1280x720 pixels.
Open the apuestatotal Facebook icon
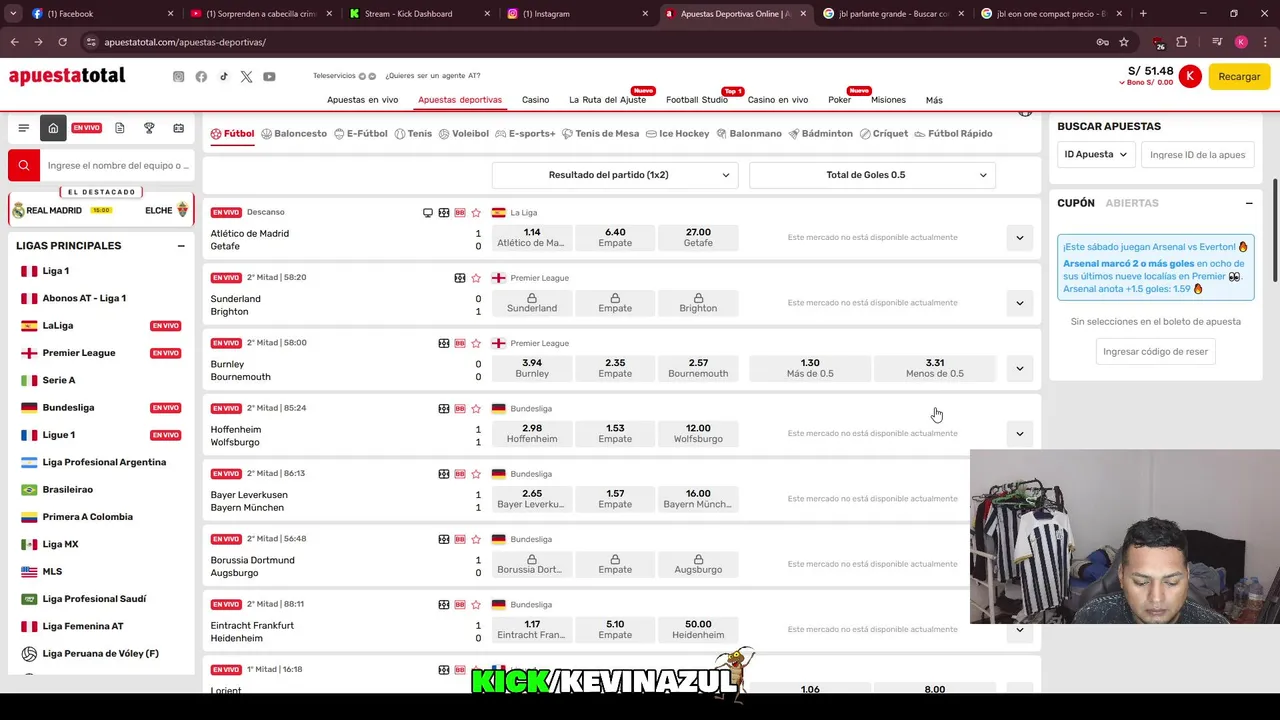click(201, 77)
